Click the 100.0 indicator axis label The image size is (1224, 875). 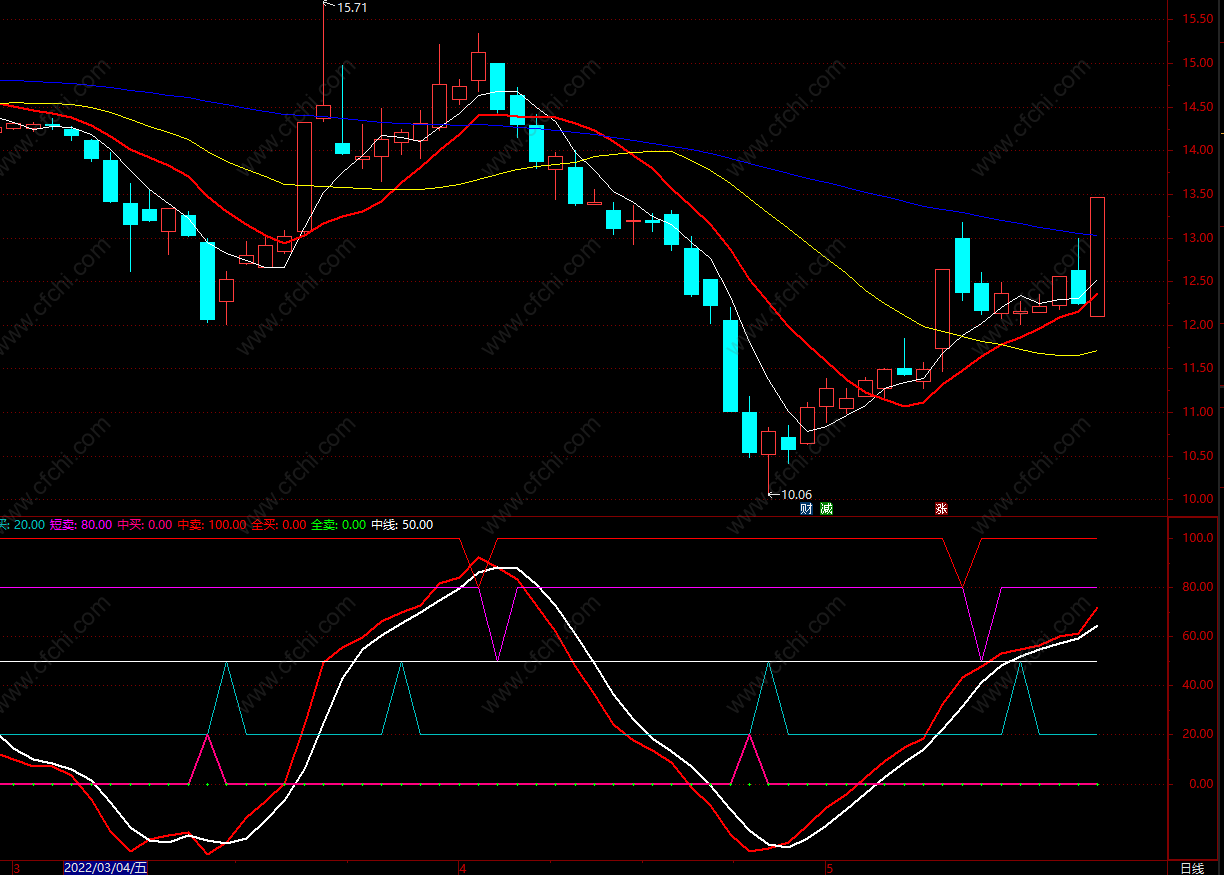pos(1198,538)
